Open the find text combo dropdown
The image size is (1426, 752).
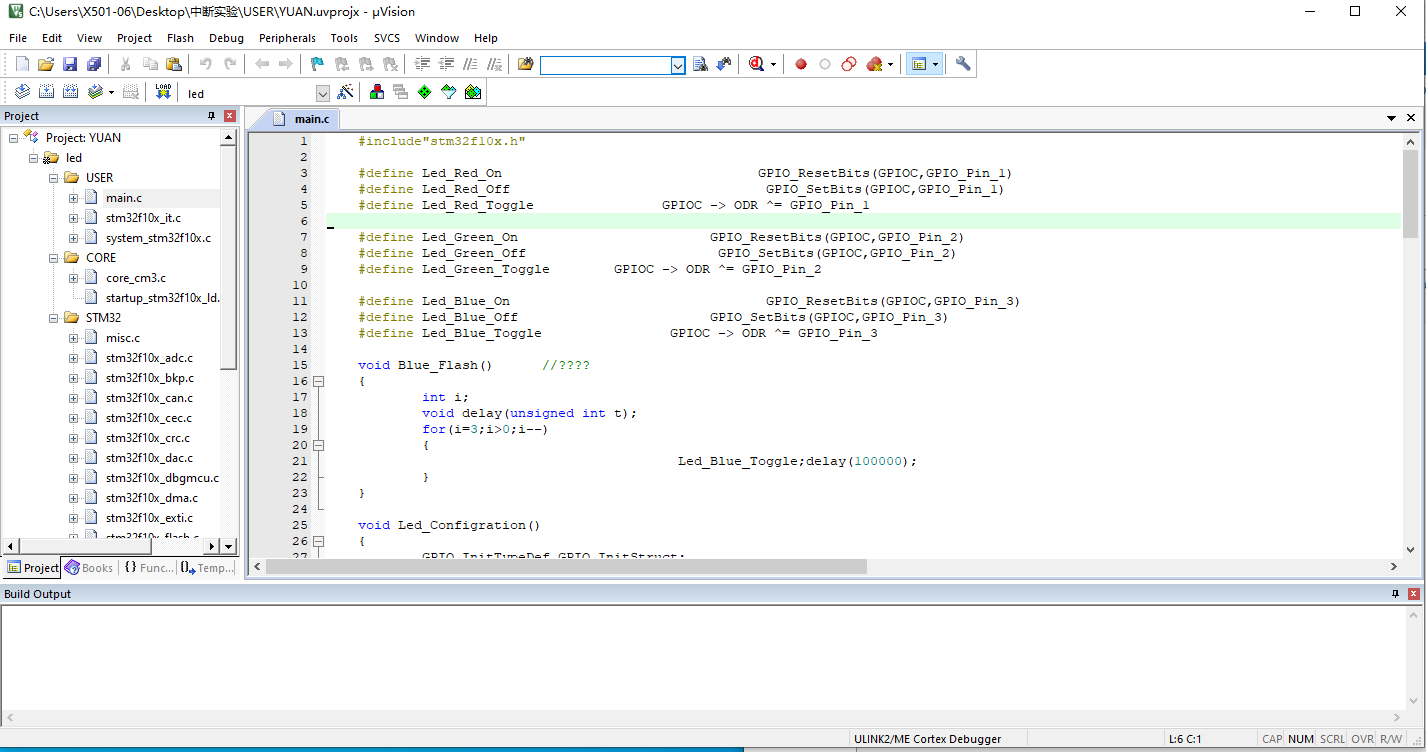pyautogui.click(x=678, y=64)
